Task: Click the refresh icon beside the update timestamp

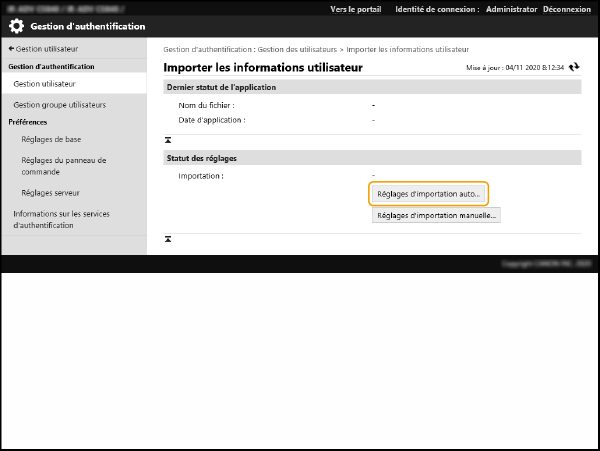Action: [x=575, y=67]
